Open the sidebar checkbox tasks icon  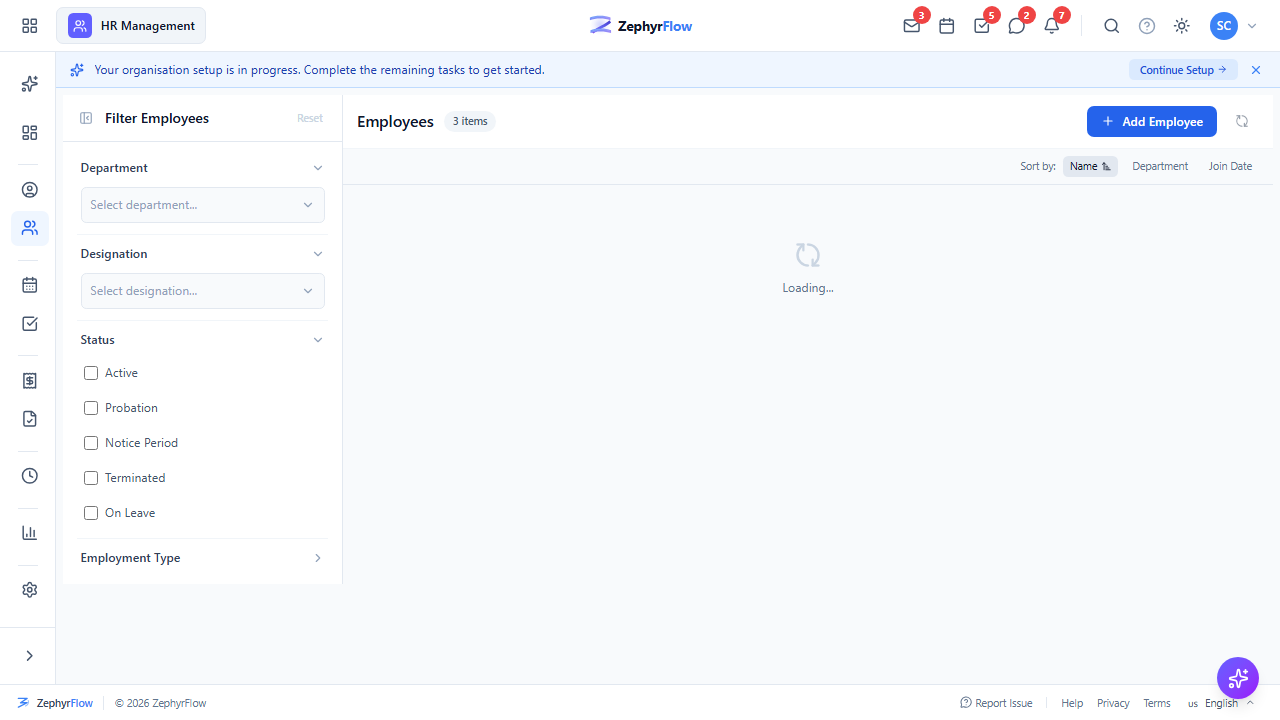pyautogui.click(x=30, y=323)
